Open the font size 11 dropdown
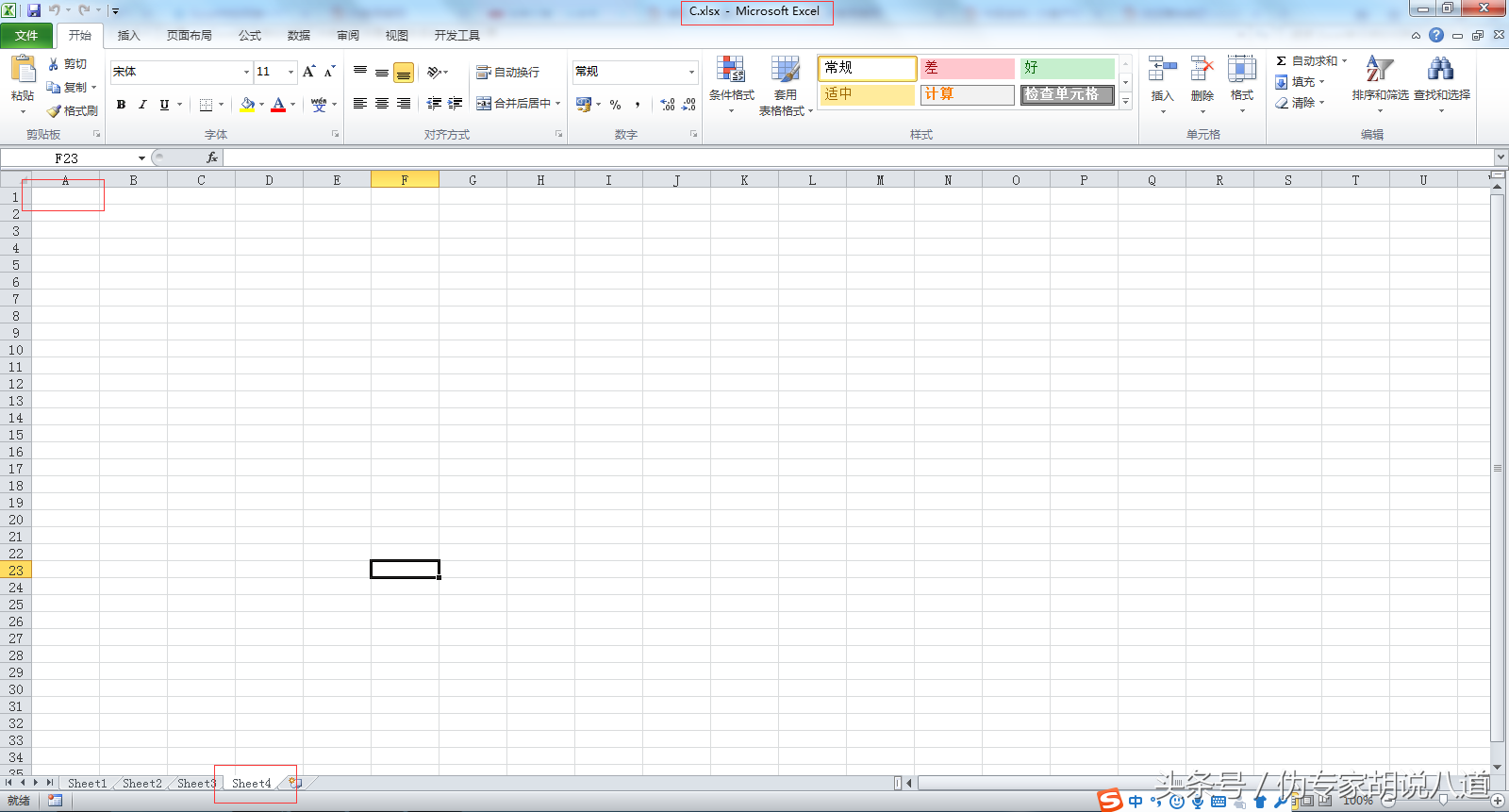Screen dimensions: 1509x812 290,72
